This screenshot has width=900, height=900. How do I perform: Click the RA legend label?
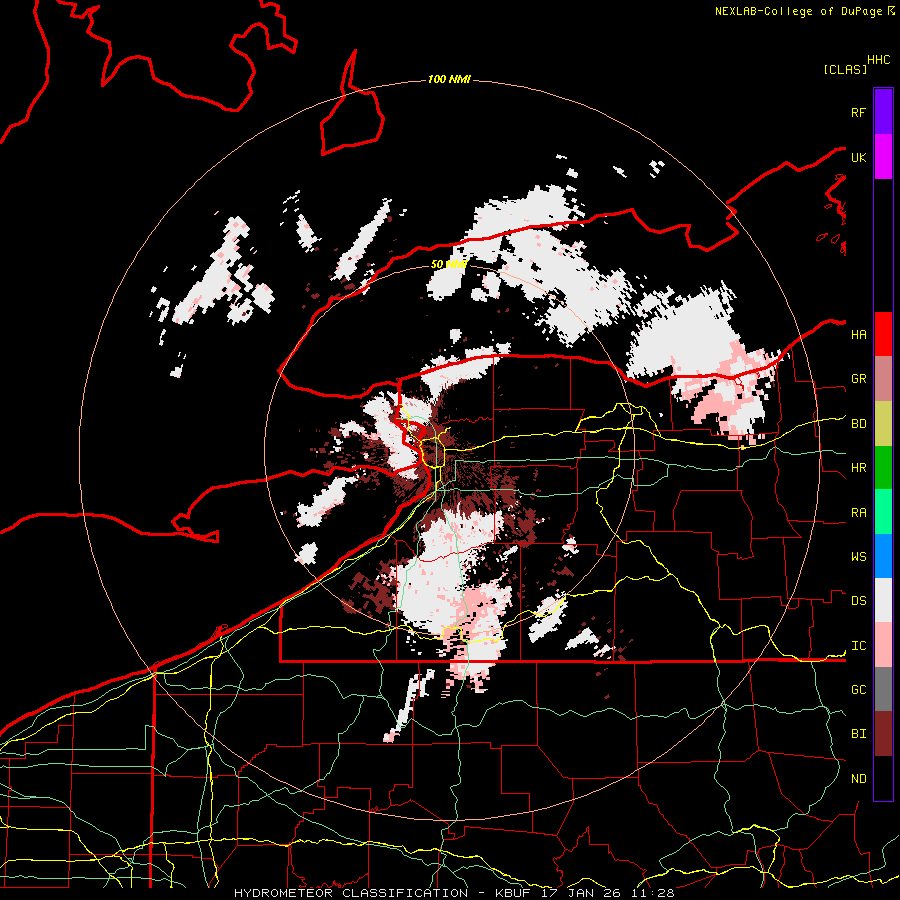(858, 513)
